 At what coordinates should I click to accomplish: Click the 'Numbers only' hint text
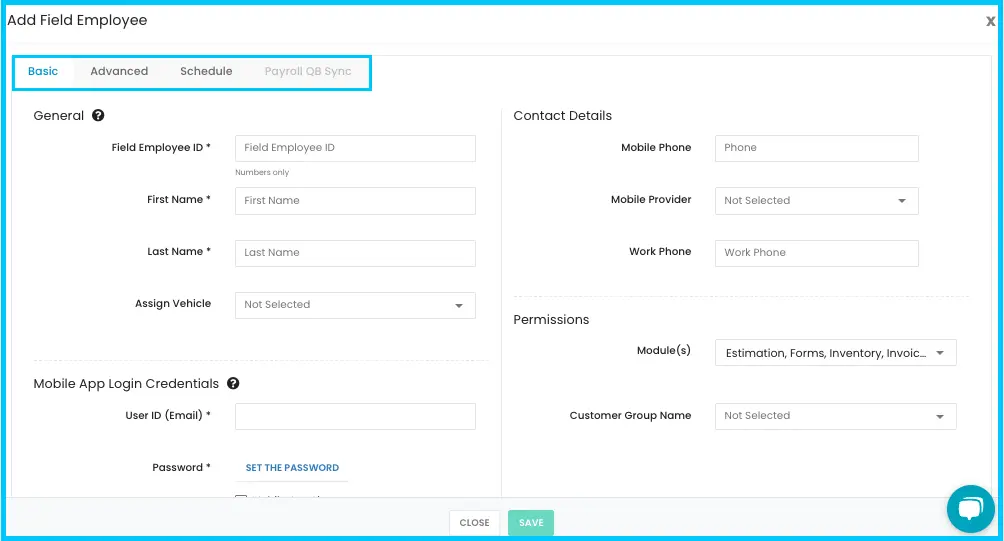point(262,172)
